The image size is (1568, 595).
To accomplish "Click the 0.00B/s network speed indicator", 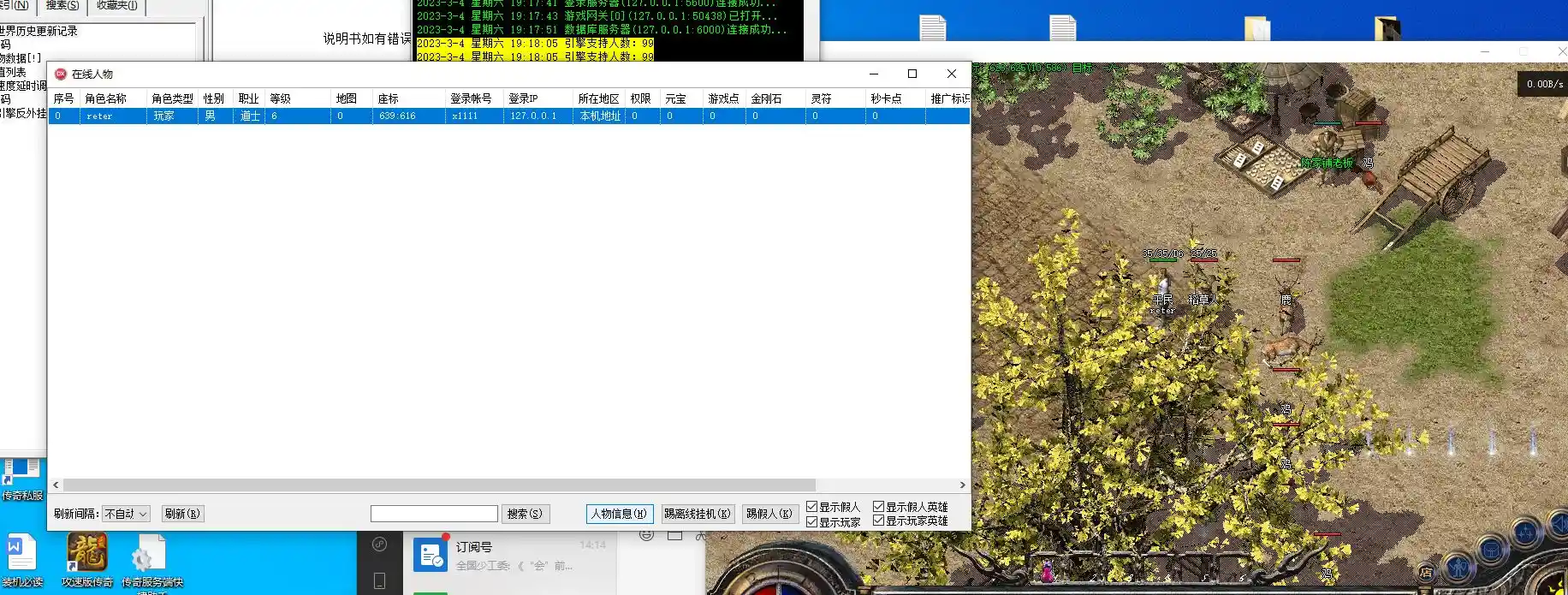I will pos(1544,84).
